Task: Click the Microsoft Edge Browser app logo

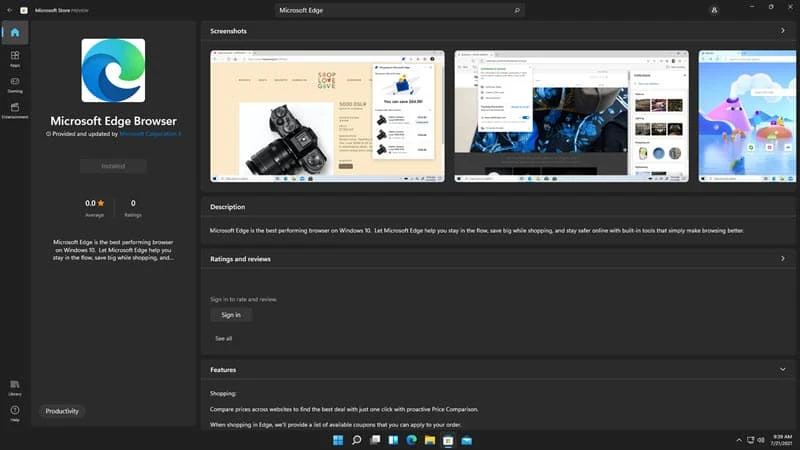Action: 113,70
